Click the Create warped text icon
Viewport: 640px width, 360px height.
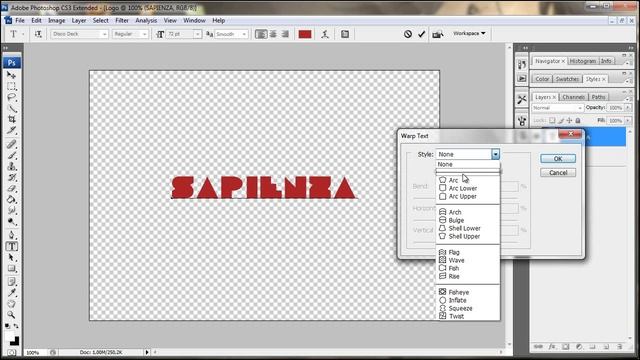point(325,34)
